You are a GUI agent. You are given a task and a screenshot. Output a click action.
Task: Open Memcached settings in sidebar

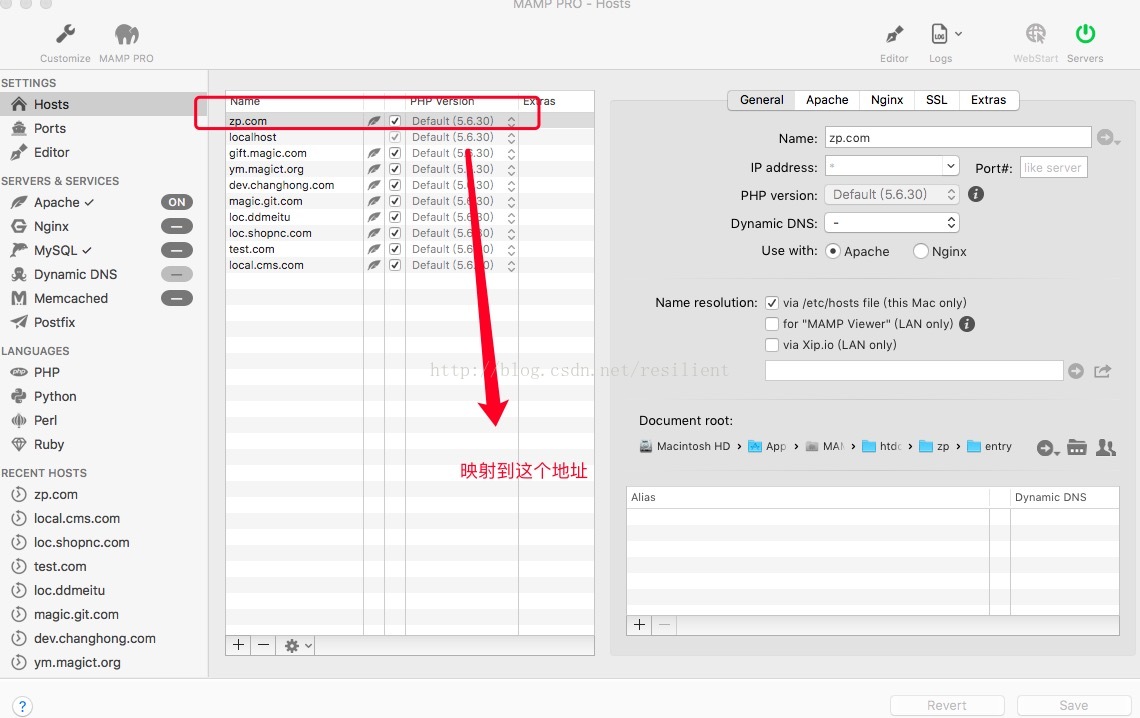[71, 298]
